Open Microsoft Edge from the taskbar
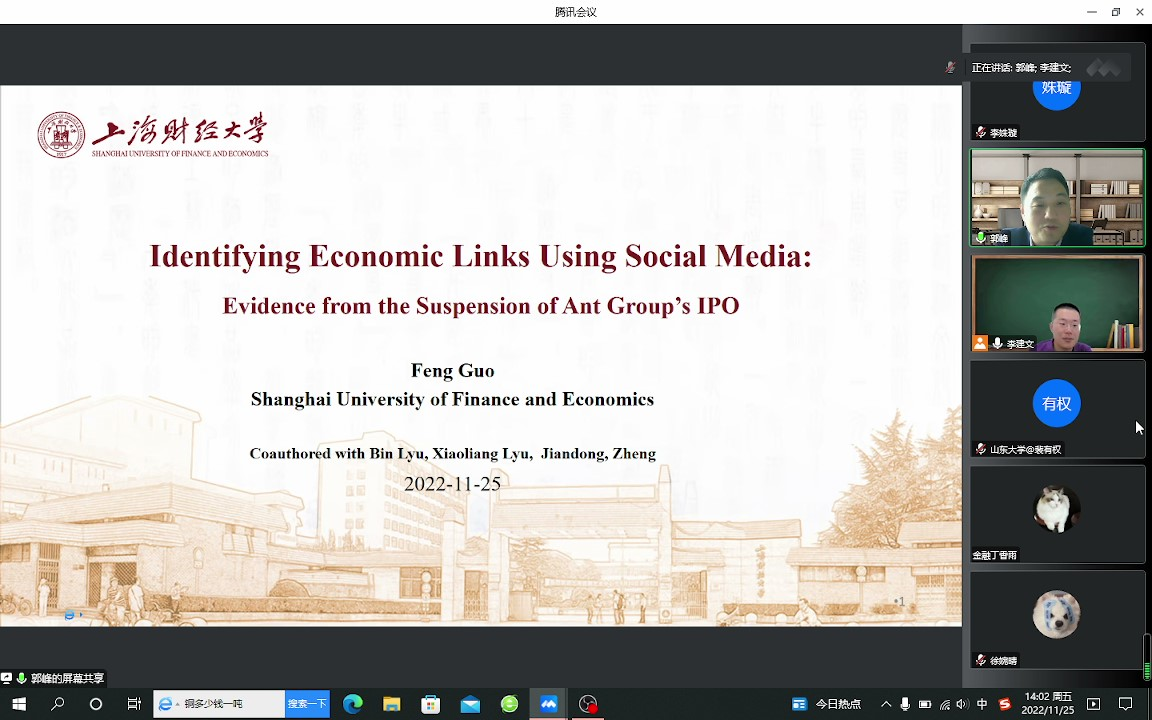1152x720 pixels. click(353, 704)
